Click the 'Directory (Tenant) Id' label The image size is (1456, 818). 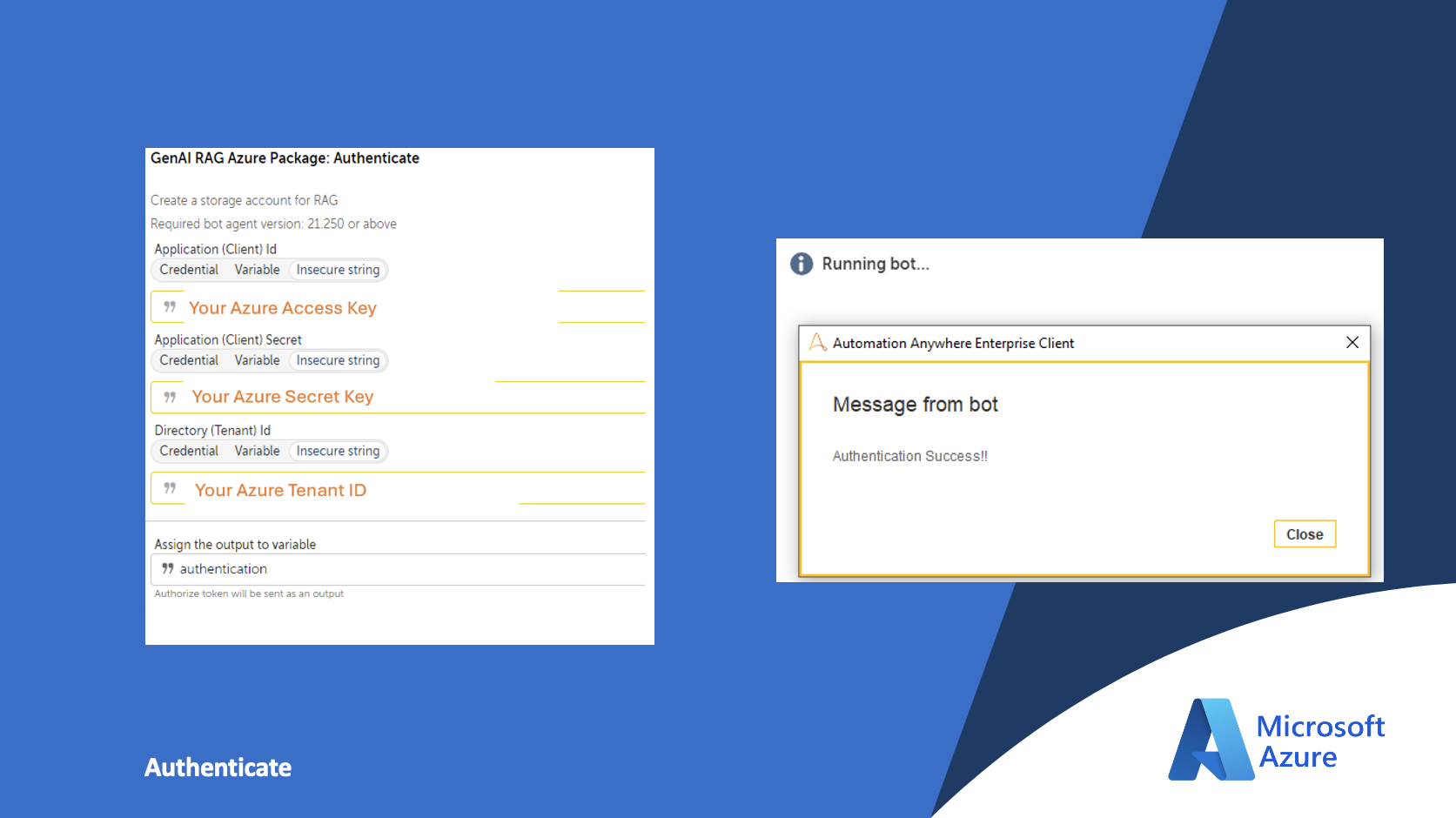tap(212, 430)
